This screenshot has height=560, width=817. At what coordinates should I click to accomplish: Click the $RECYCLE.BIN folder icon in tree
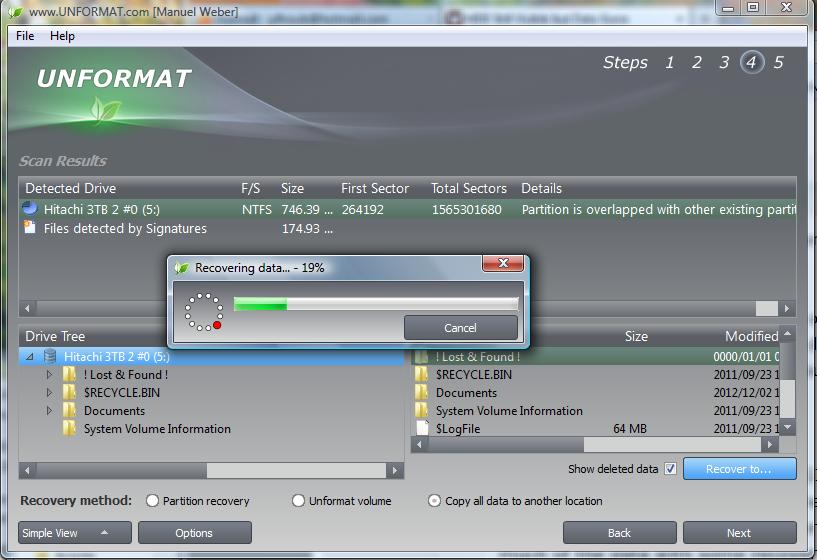(69, 392)
